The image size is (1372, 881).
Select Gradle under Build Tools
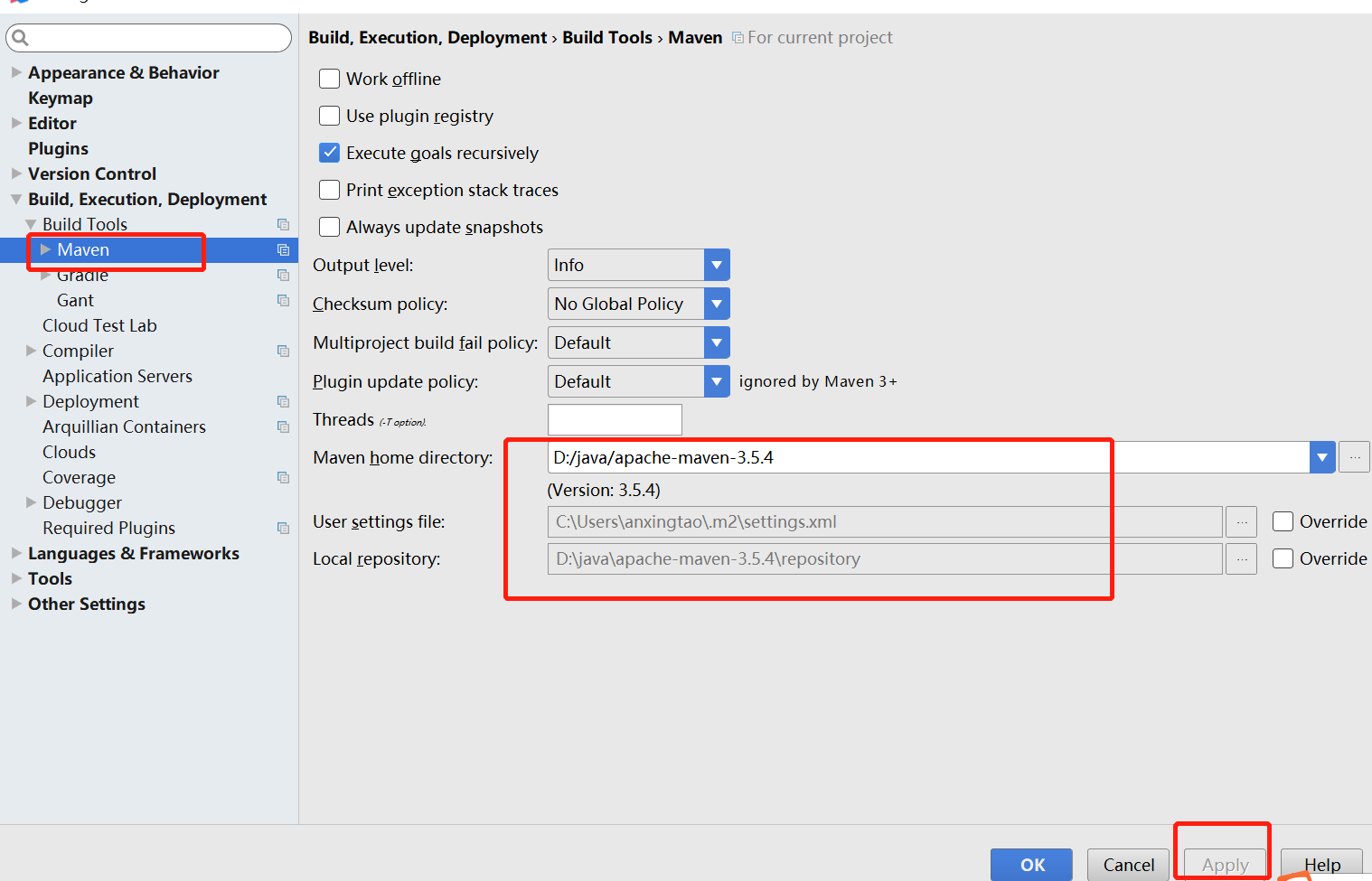pos(82,275)
